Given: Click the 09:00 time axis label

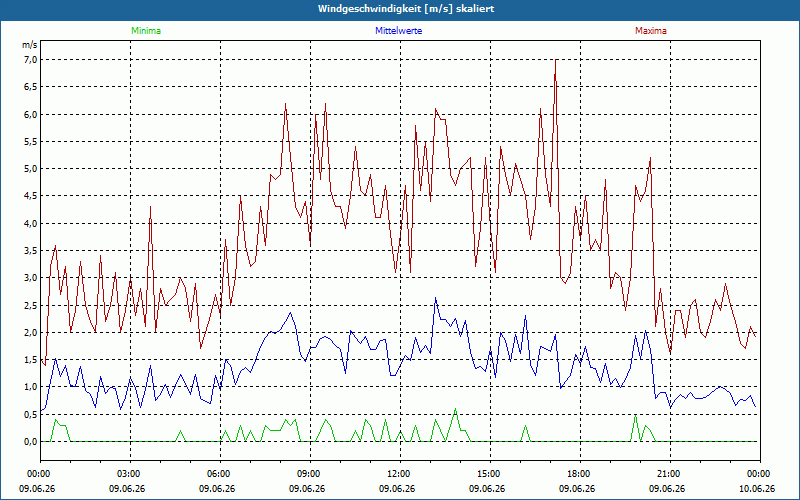Looking at the screenshot, I should pos(307,474).
